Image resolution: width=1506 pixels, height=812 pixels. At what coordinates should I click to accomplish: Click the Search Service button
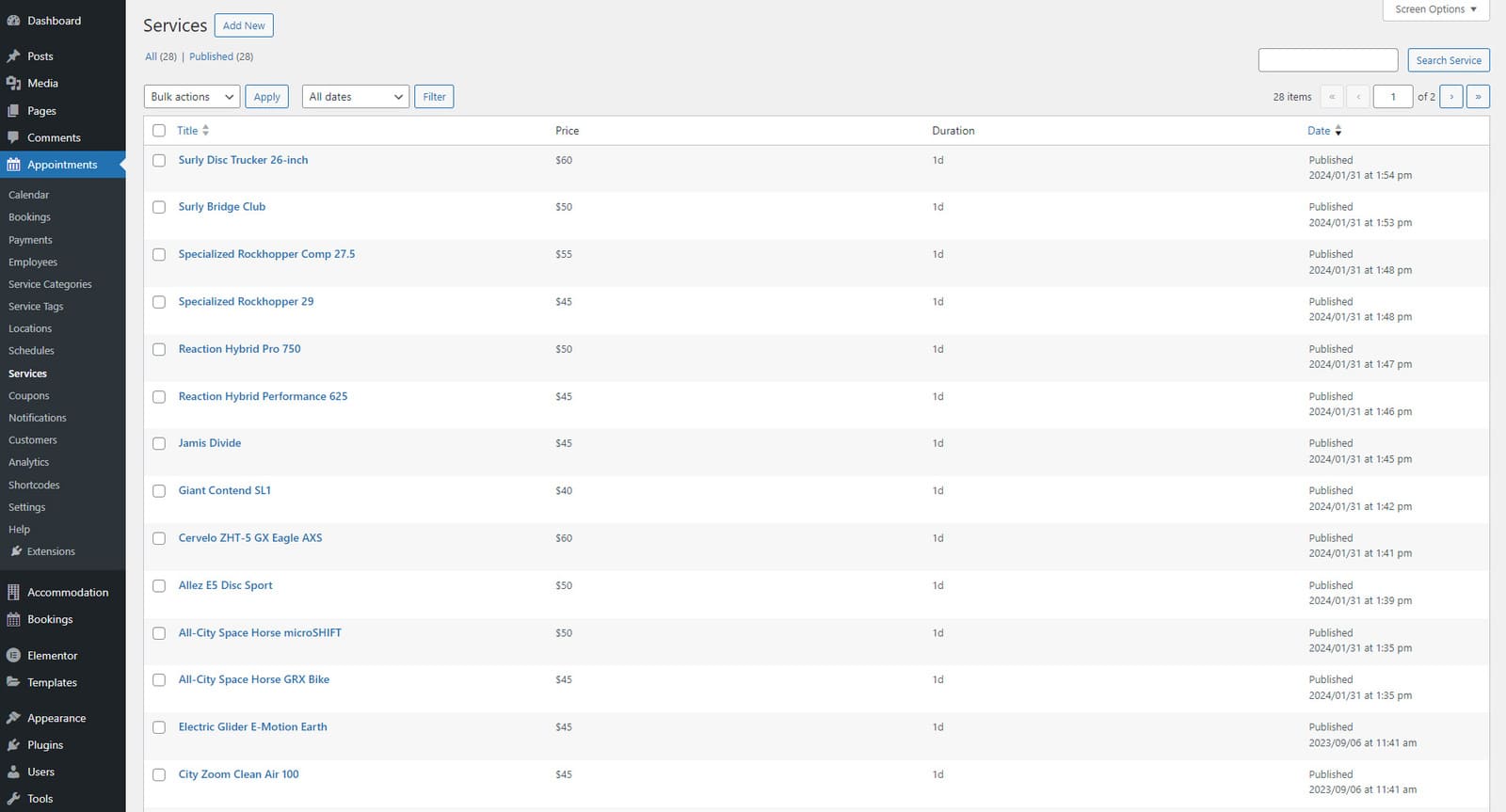(x=1449, y=60)
